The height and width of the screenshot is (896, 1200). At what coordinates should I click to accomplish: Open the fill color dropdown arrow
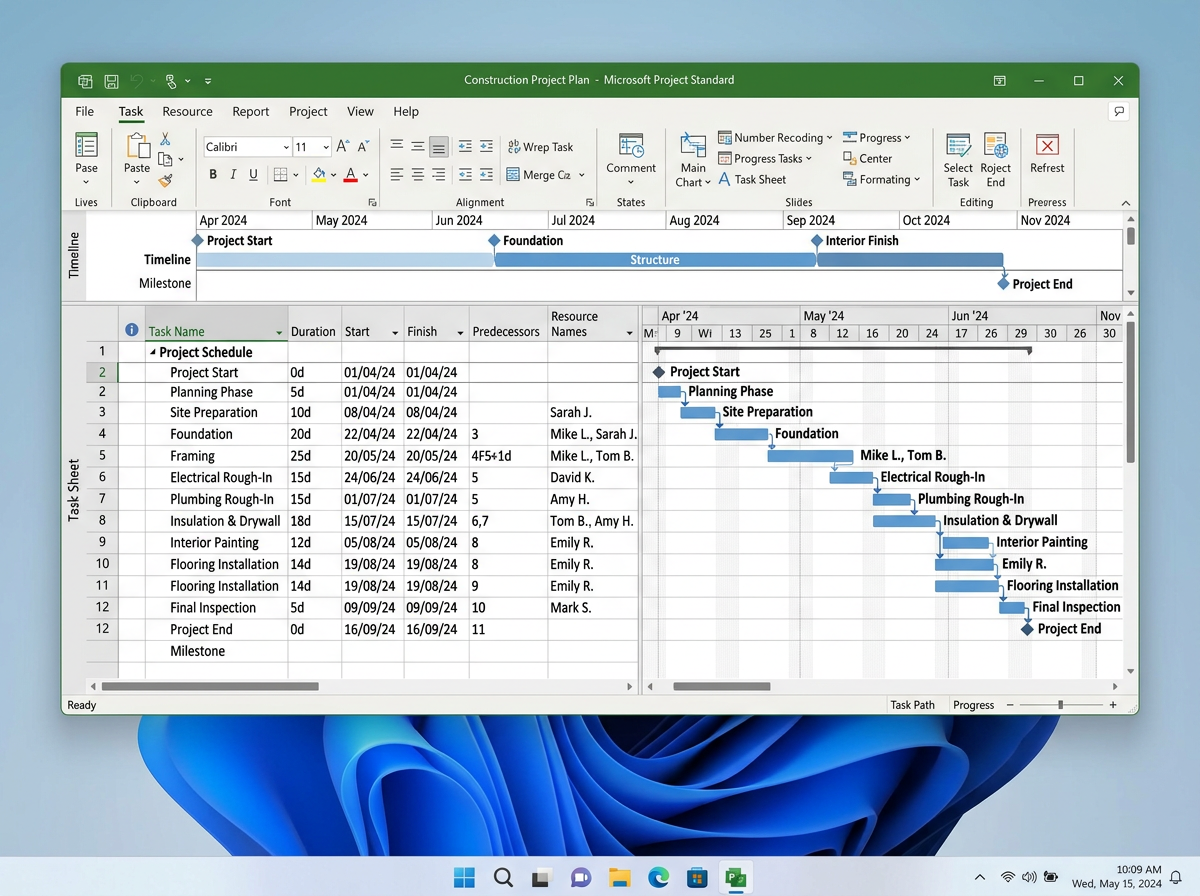333,175
